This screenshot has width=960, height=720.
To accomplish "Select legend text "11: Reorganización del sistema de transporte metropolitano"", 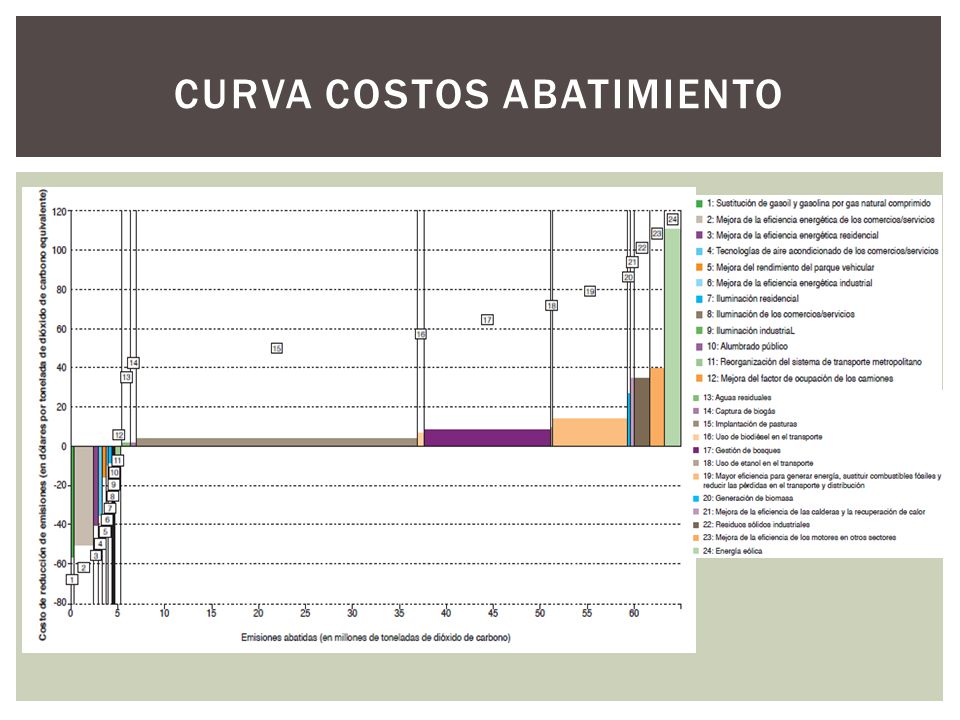I will pyautogui.click(x=814, y=362).
